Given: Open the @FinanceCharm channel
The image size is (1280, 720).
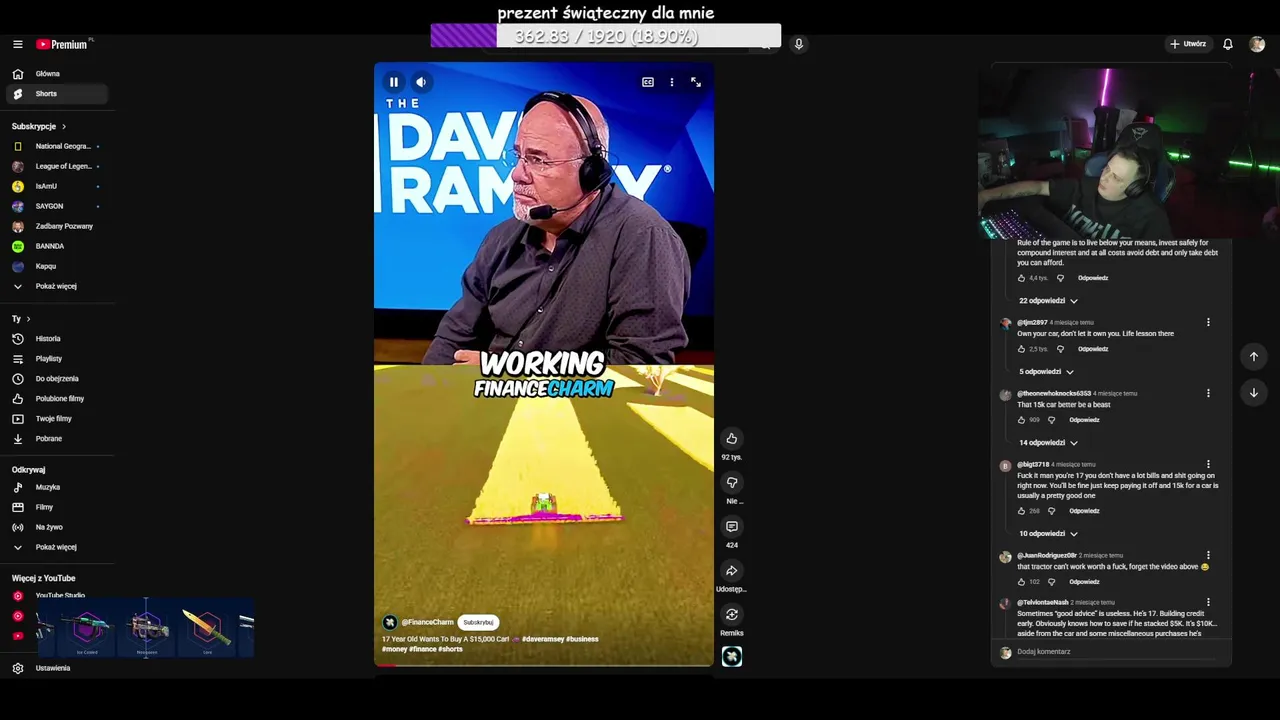Looking at the screenshot, I should (x=427, y=622).
